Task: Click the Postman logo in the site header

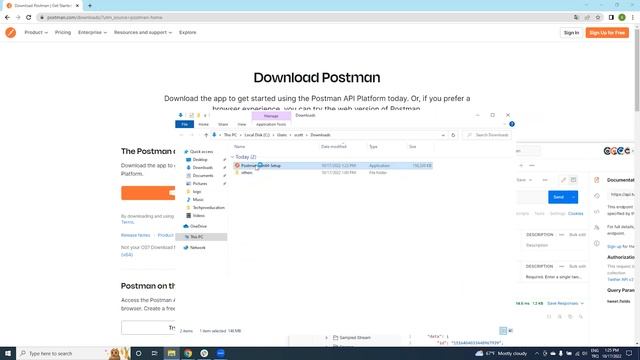Action: point(11,33)
